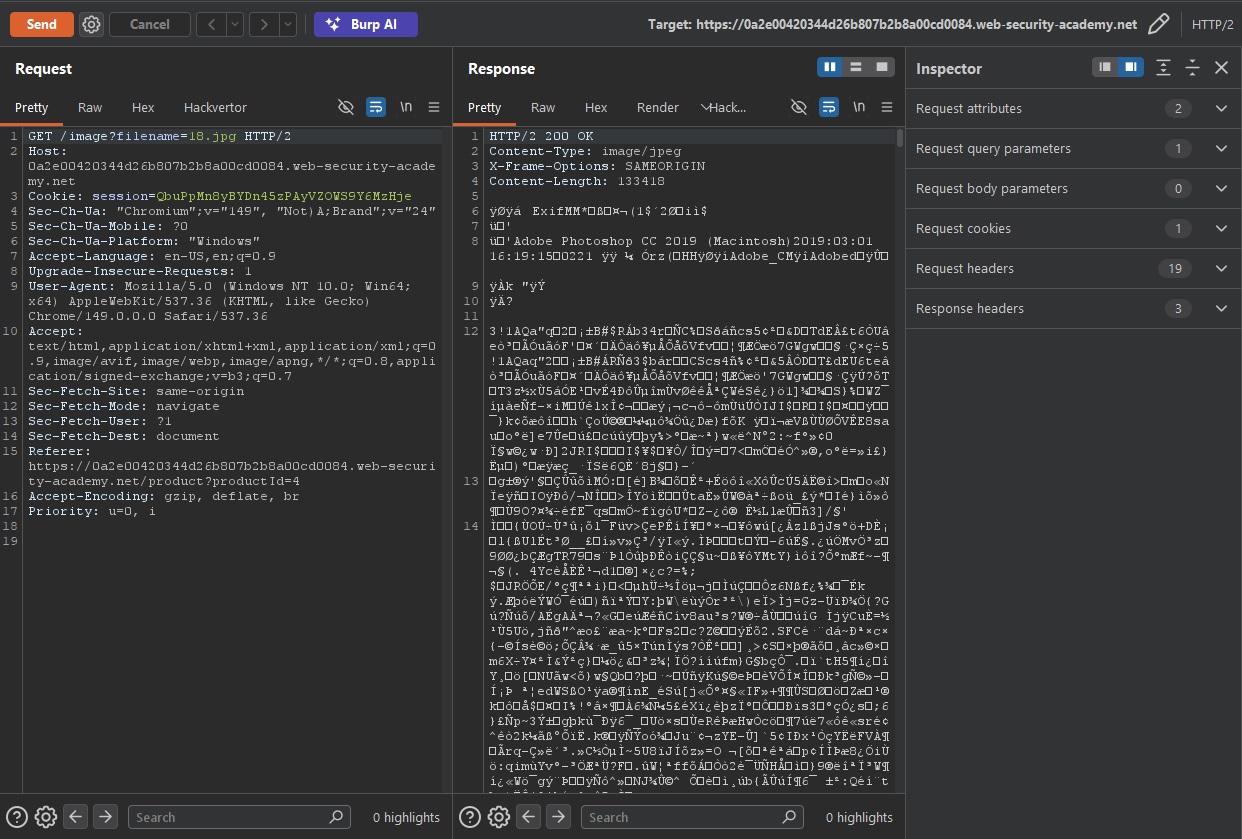Open the Render response tab

658,107
